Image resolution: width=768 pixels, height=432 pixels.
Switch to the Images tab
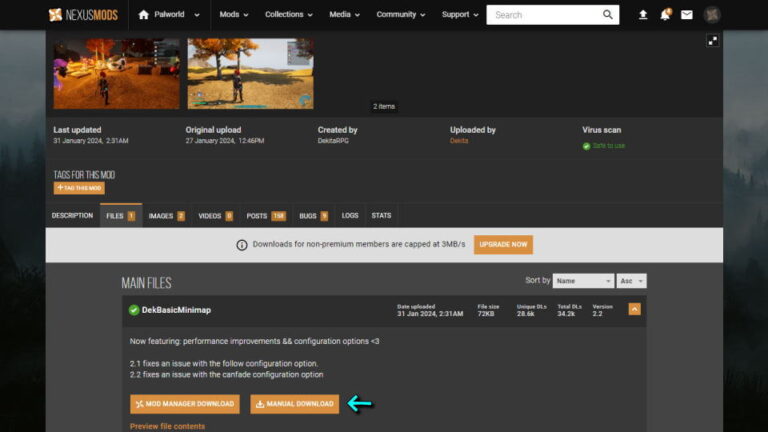(167, 216)
